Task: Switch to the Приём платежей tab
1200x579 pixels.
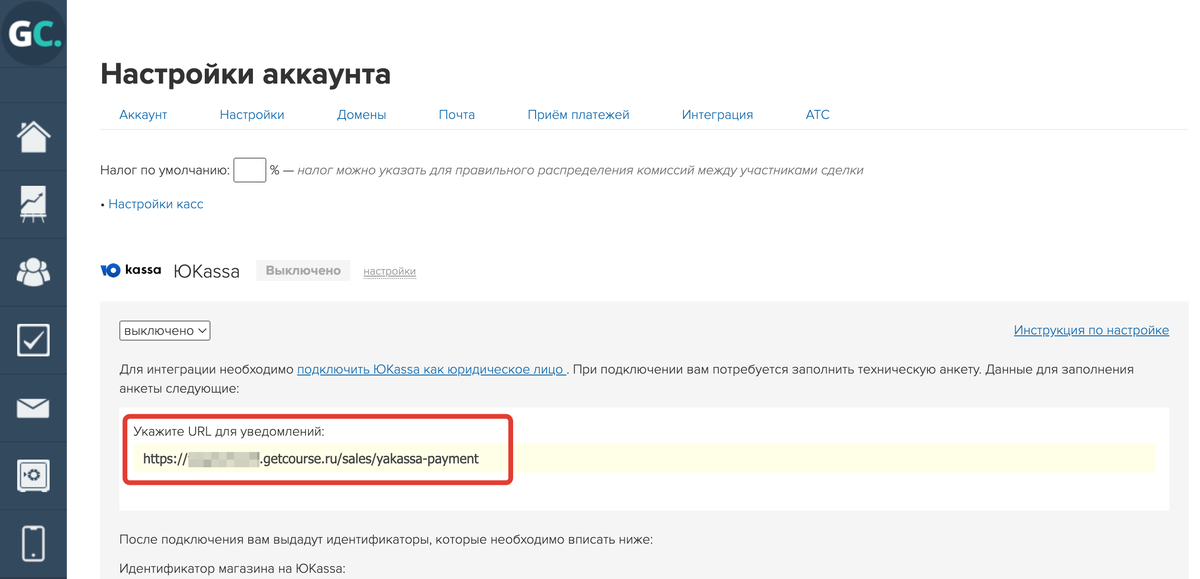Action: click(x=578, y=114)
